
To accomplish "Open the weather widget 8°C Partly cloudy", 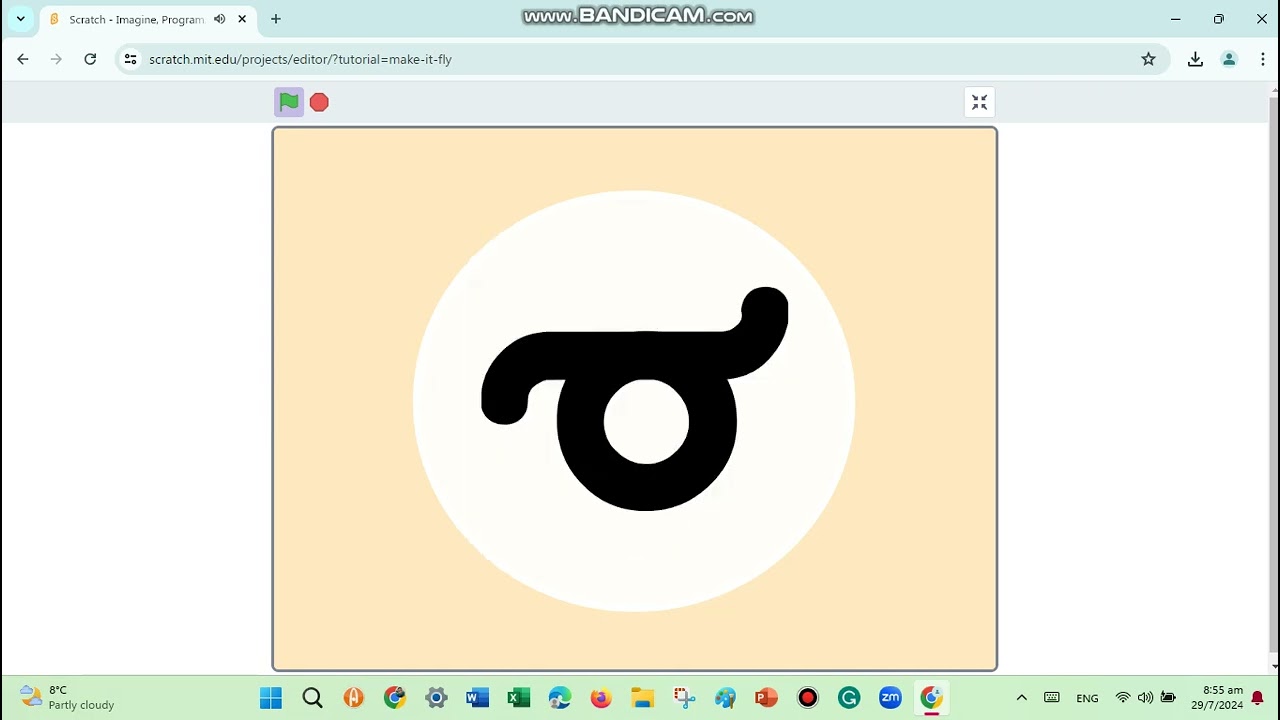I will click(x=68, y=697).
